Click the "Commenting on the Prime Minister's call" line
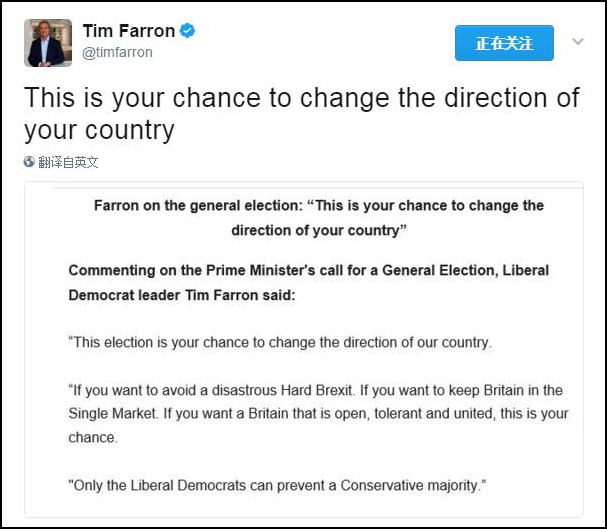Screen dimensions: 607x529 pyautogui.click(x=308, y=271)
